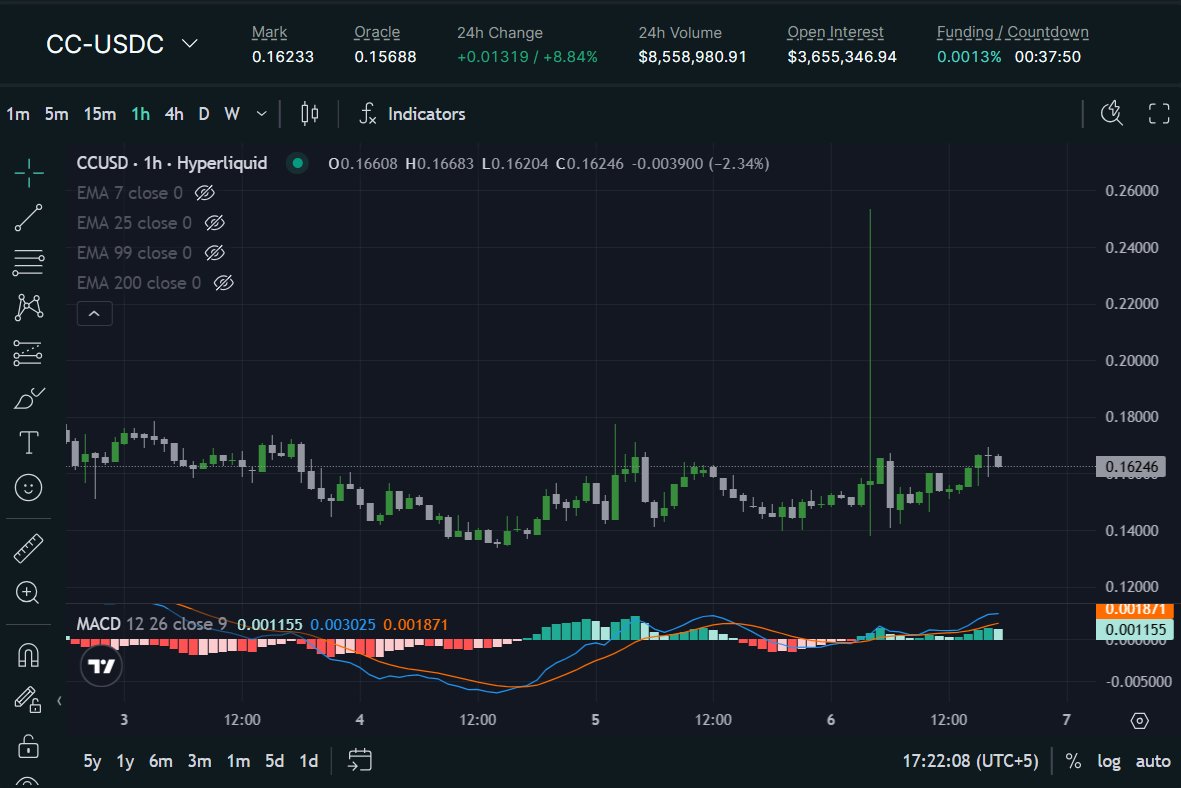Click the 0.001155 MACD histogram axis label
Viewport: 1181px width, 788px height.
click(x=1135, y=629)
